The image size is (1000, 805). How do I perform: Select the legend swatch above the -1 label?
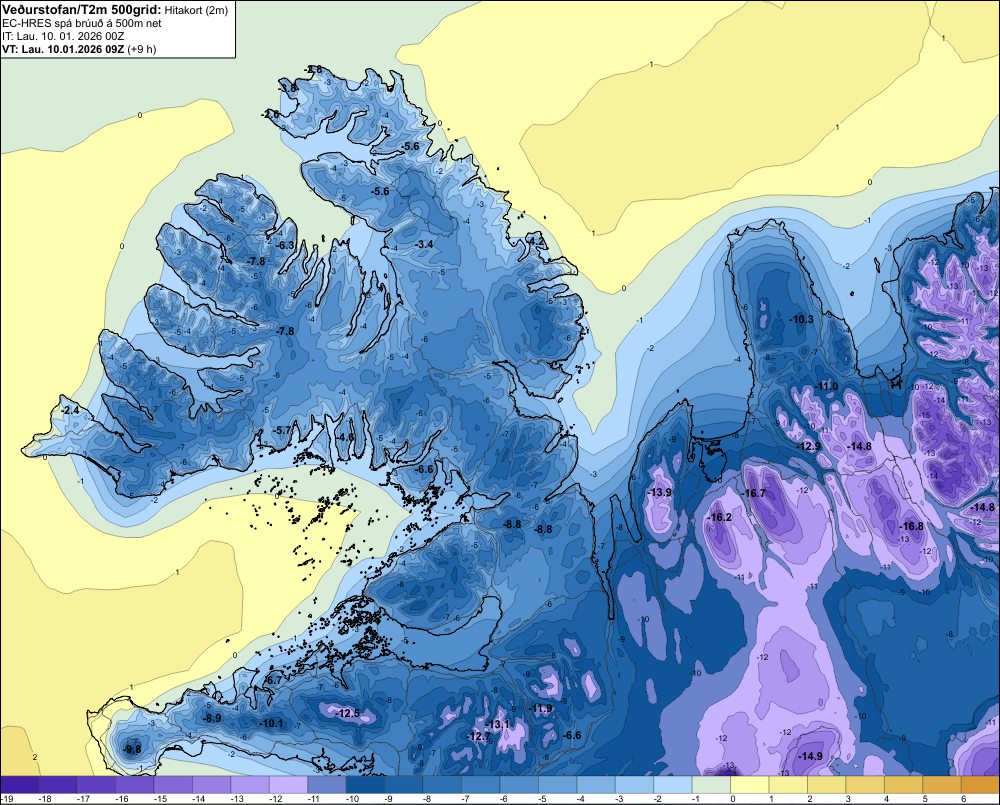tap(711, 785)
